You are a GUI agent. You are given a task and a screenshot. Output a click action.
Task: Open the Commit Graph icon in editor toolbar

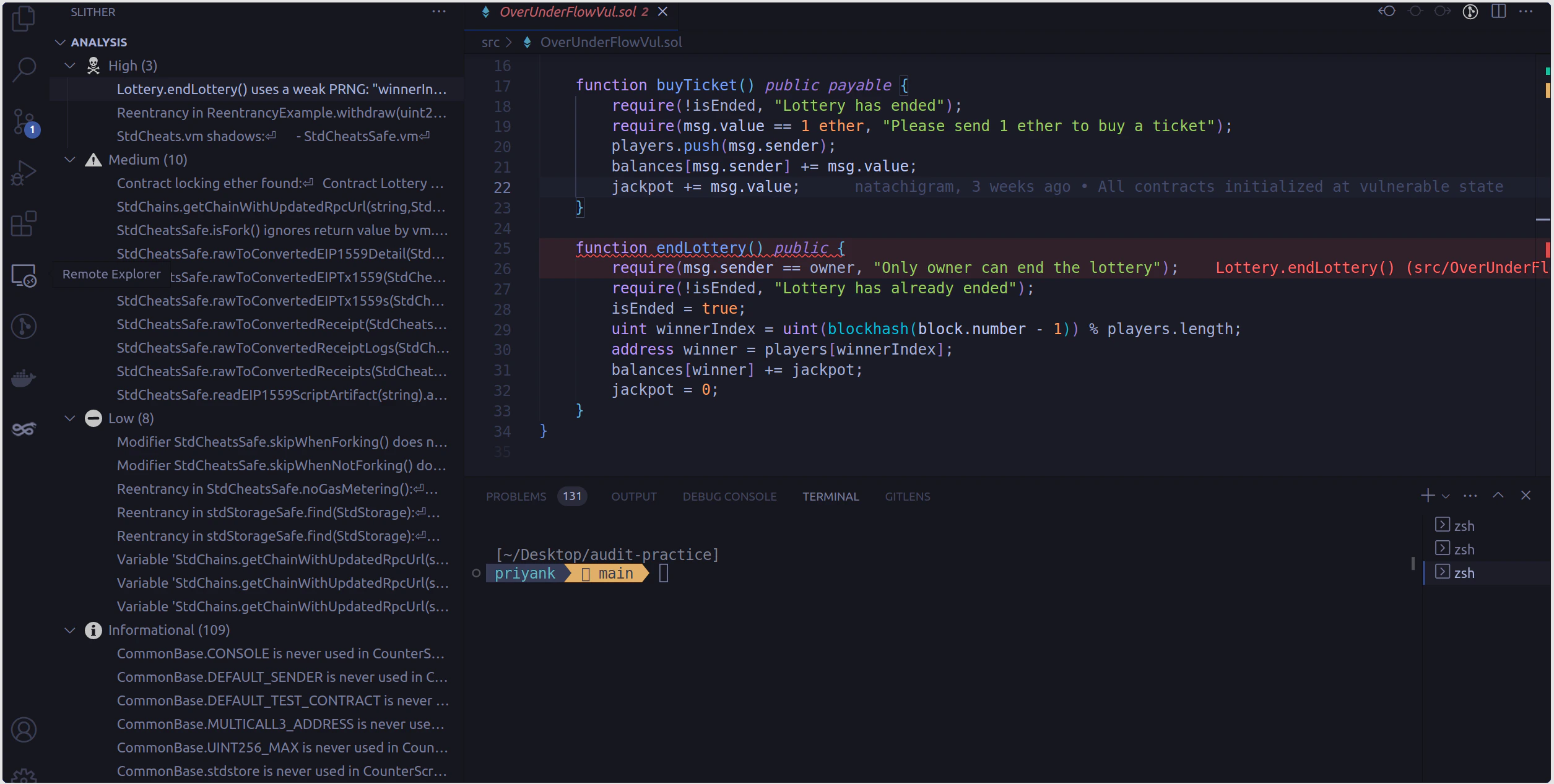(1471, 11)
